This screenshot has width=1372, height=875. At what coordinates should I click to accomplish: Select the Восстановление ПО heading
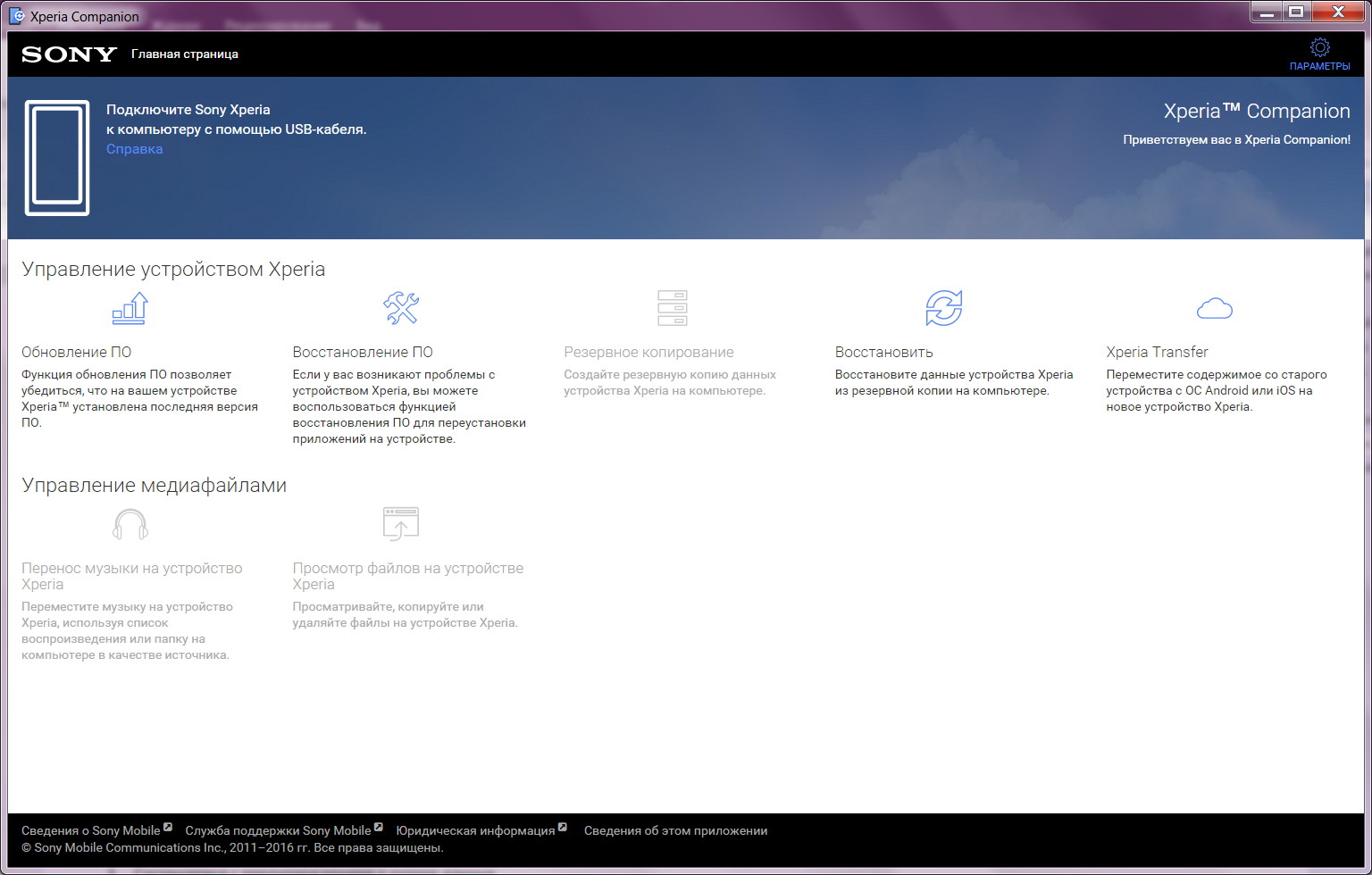(363, 352)
